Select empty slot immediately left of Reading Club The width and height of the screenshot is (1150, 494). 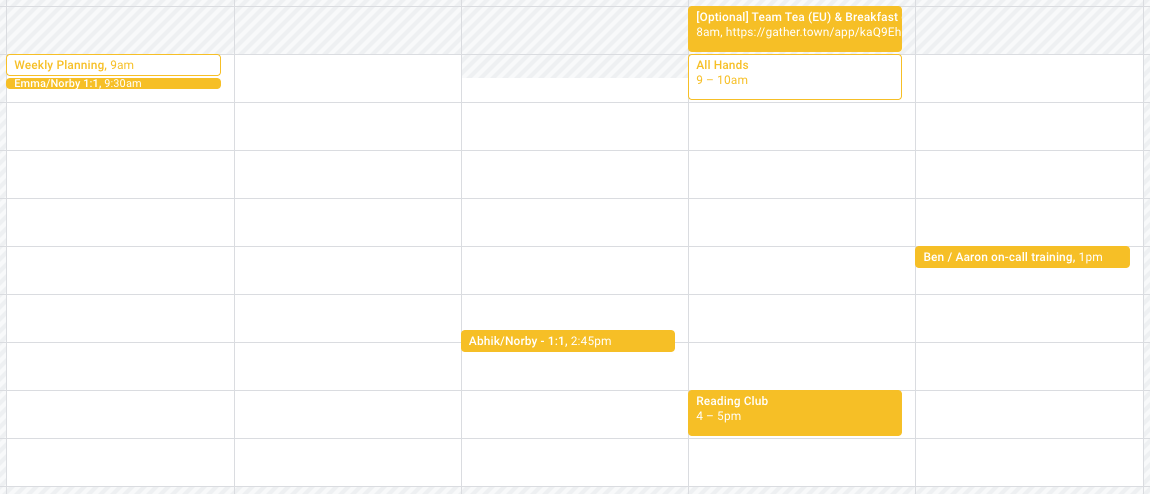pyautogui.click(x=574, y=414)
